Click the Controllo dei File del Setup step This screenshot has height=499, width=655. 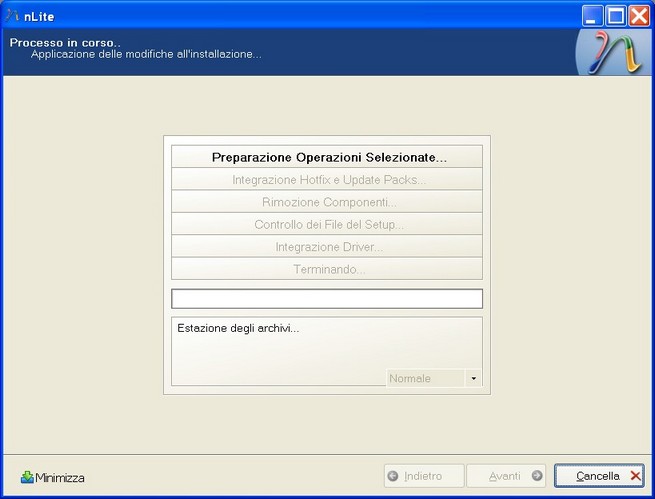point(327,225)
